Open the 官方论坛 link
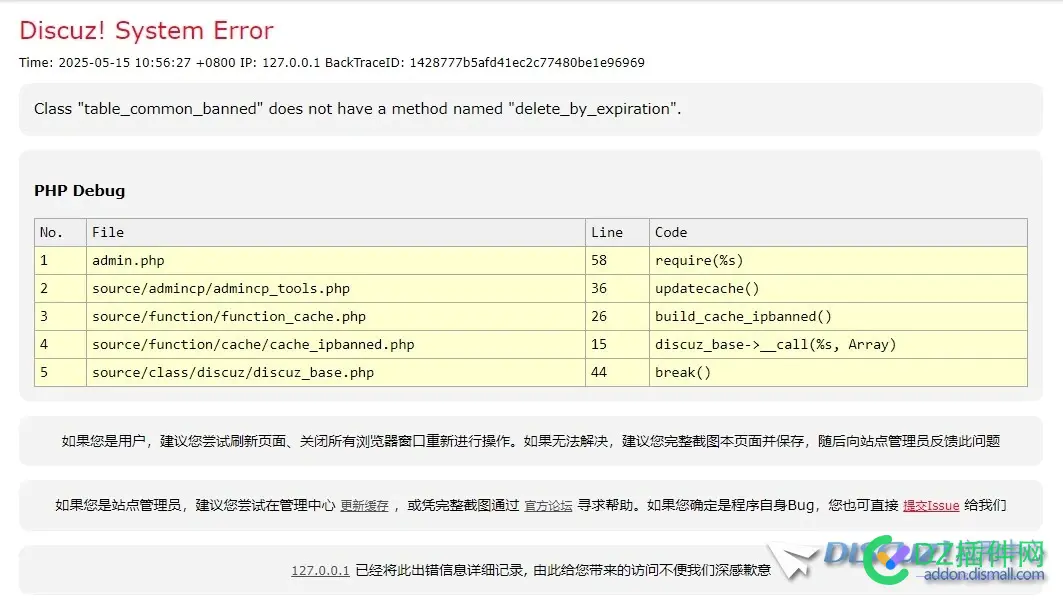The width and height of the screenshot is (1063, 600). click(548, 506)
